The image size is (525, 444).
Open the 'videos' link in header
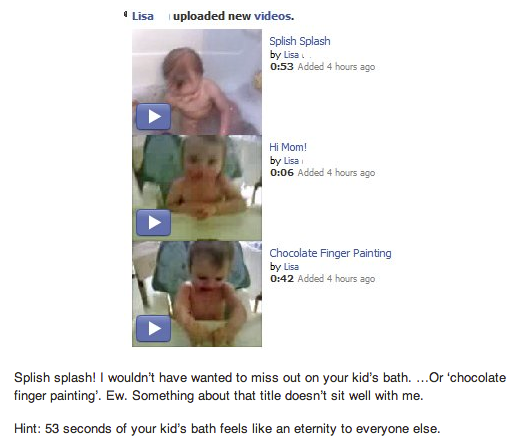(274, 16)
